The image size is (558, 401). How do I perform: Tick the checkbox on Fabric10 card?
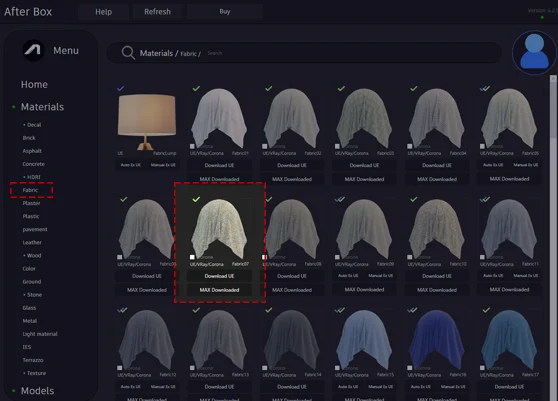(410, 257)
